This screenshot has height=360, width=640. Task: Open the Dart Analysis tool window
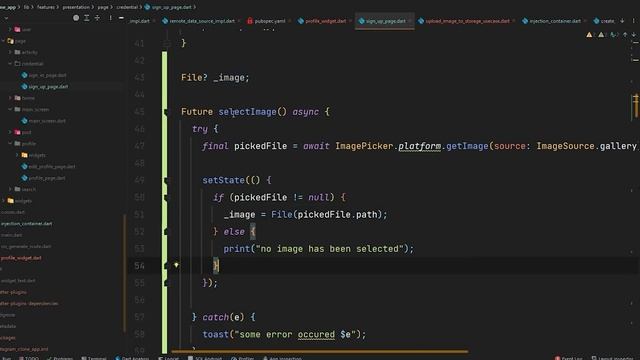[132, 358]
